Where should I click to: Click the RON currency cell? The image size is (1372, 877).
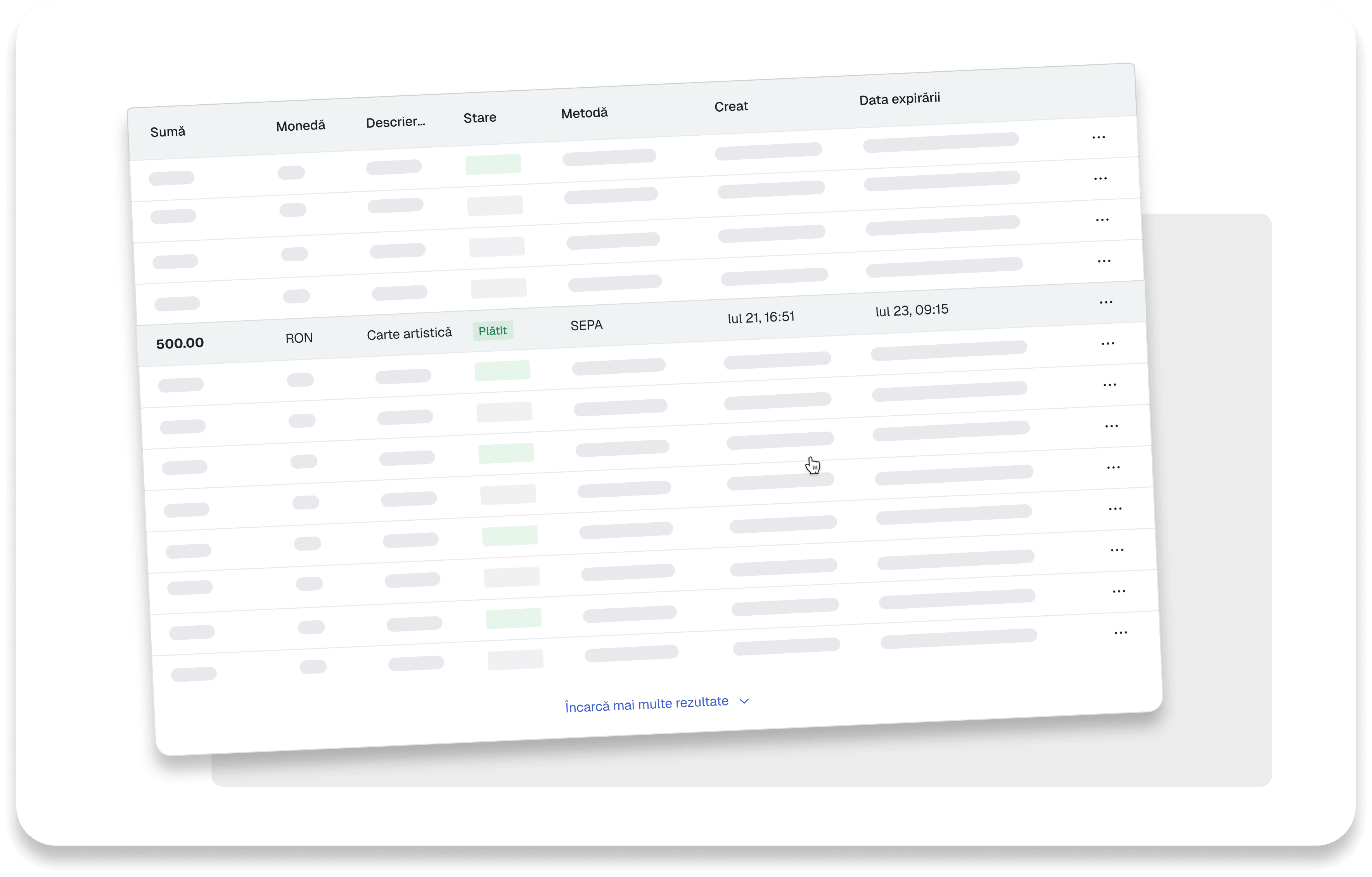[x=299, y=338]
